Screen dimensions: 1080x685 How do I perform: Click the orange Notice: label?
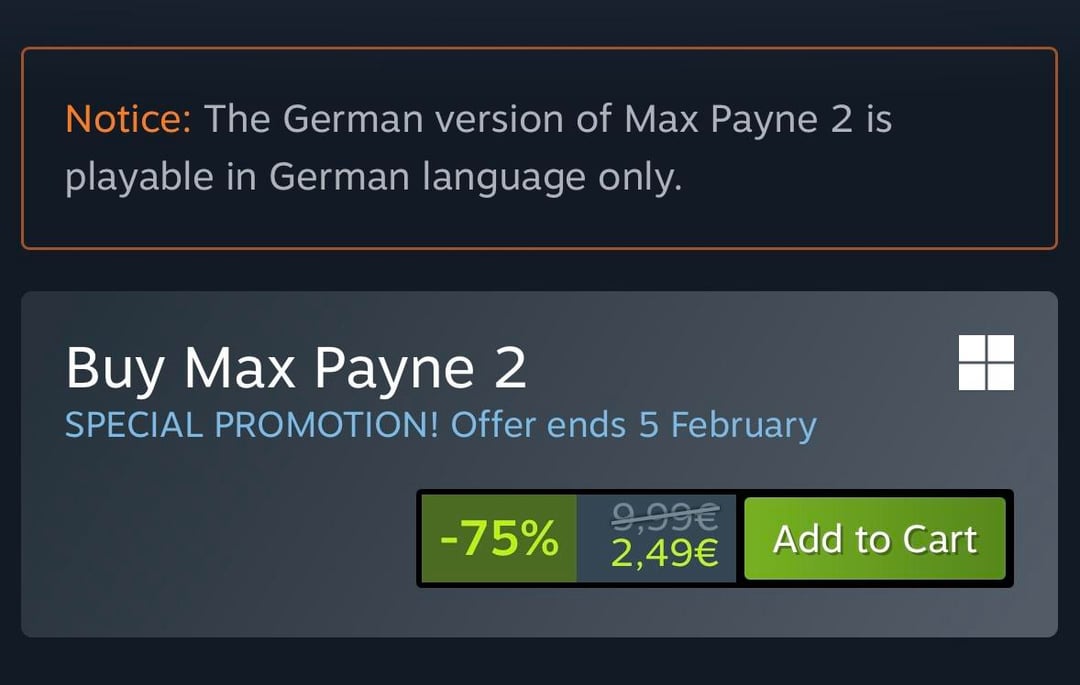click(128, 120)
